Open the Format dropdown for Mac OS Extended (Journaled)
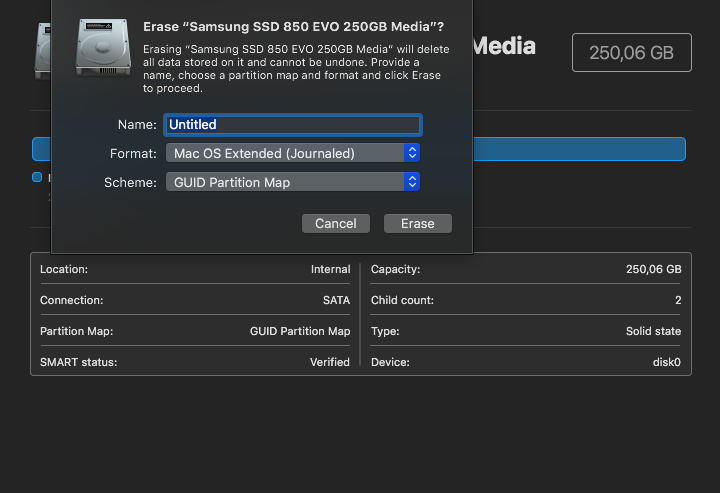This screenshot has width=720, height=493. point(293,153)
